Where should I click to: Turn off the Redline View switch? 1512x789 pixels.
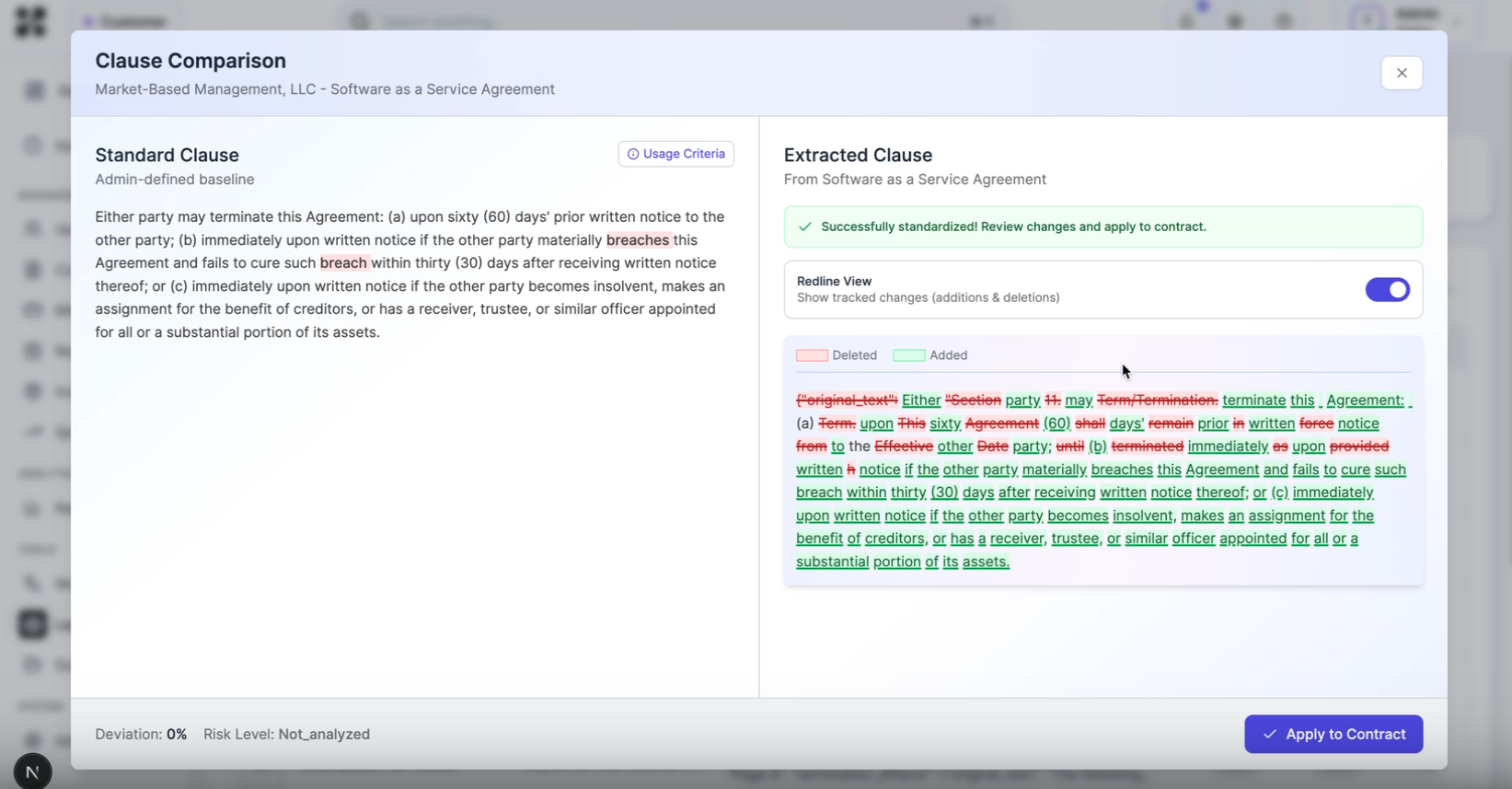tap(1387, 290)
